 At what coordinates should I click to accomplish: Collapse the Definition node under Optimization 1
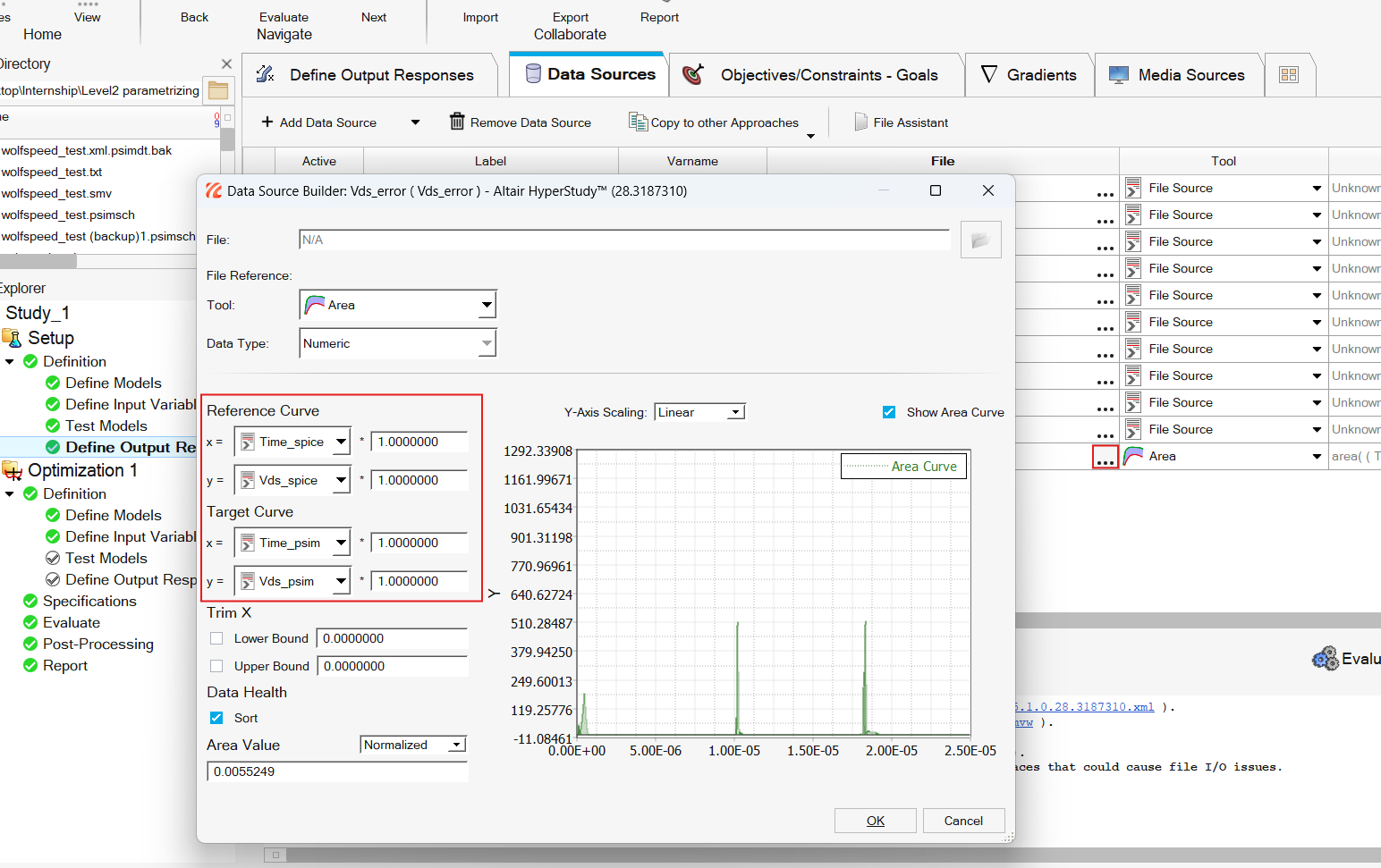tap(10, 494)
